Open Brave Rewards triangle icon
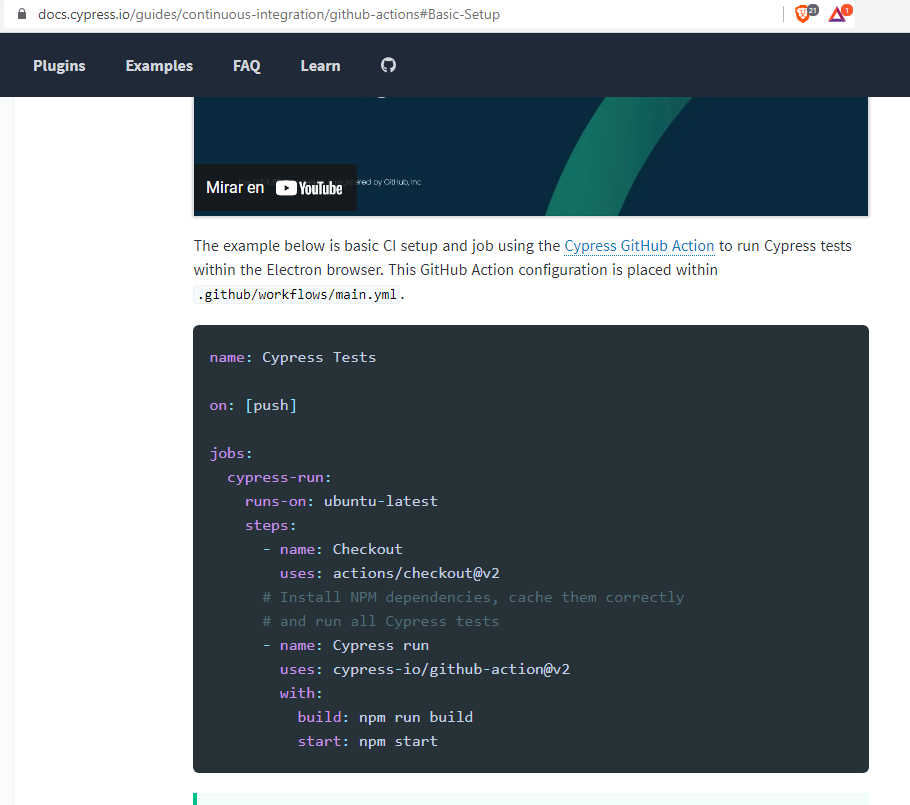 point(836,15)
